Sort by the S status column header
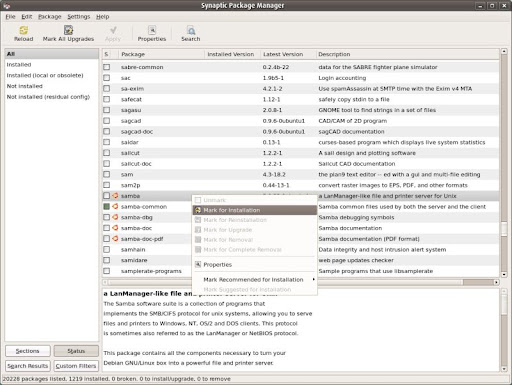Screen dimensions: 512x385 tap(110, 54)
